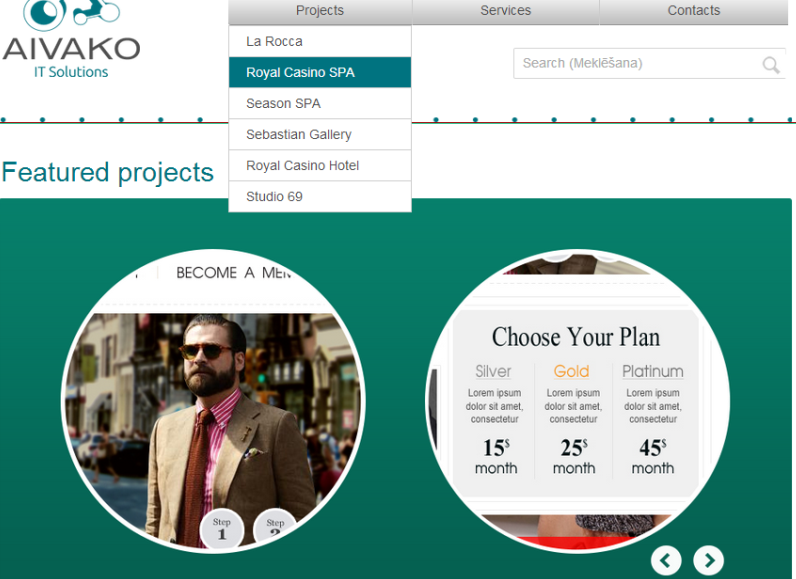Go to previous featured project arrow
The image size is (796, 579).
[x=666, y=561]
